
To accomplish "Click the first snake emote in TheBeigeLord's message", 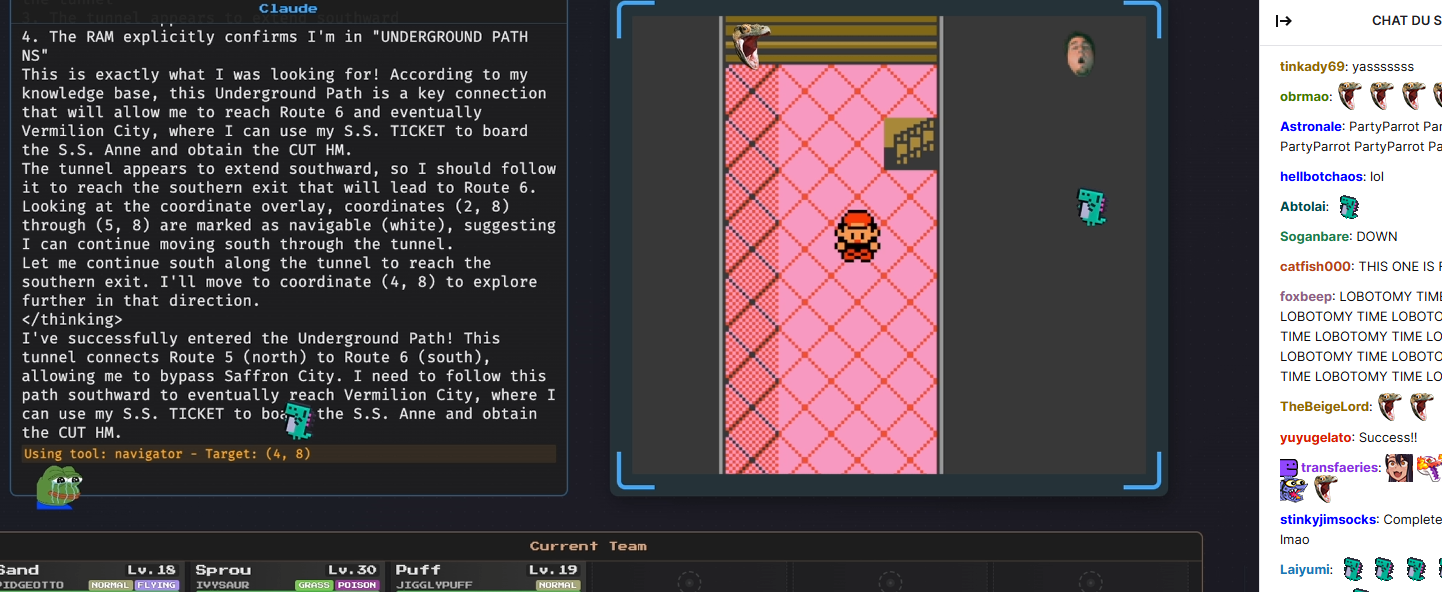I will [x=1389, y=407].
